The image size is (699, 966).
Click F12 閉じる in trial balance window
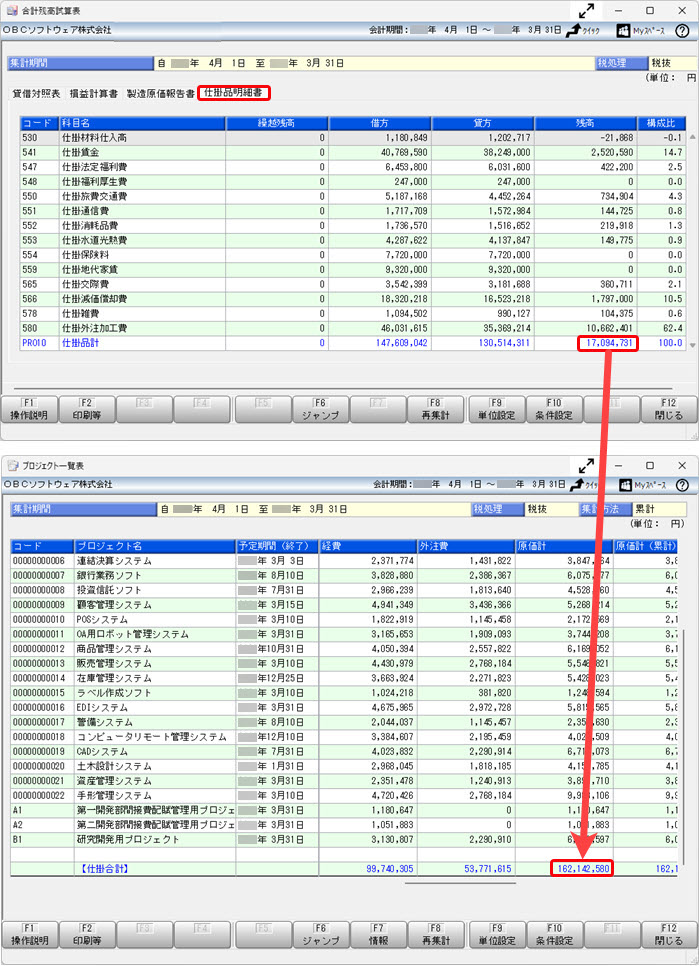pyautogui.click(x=669, y=409)
